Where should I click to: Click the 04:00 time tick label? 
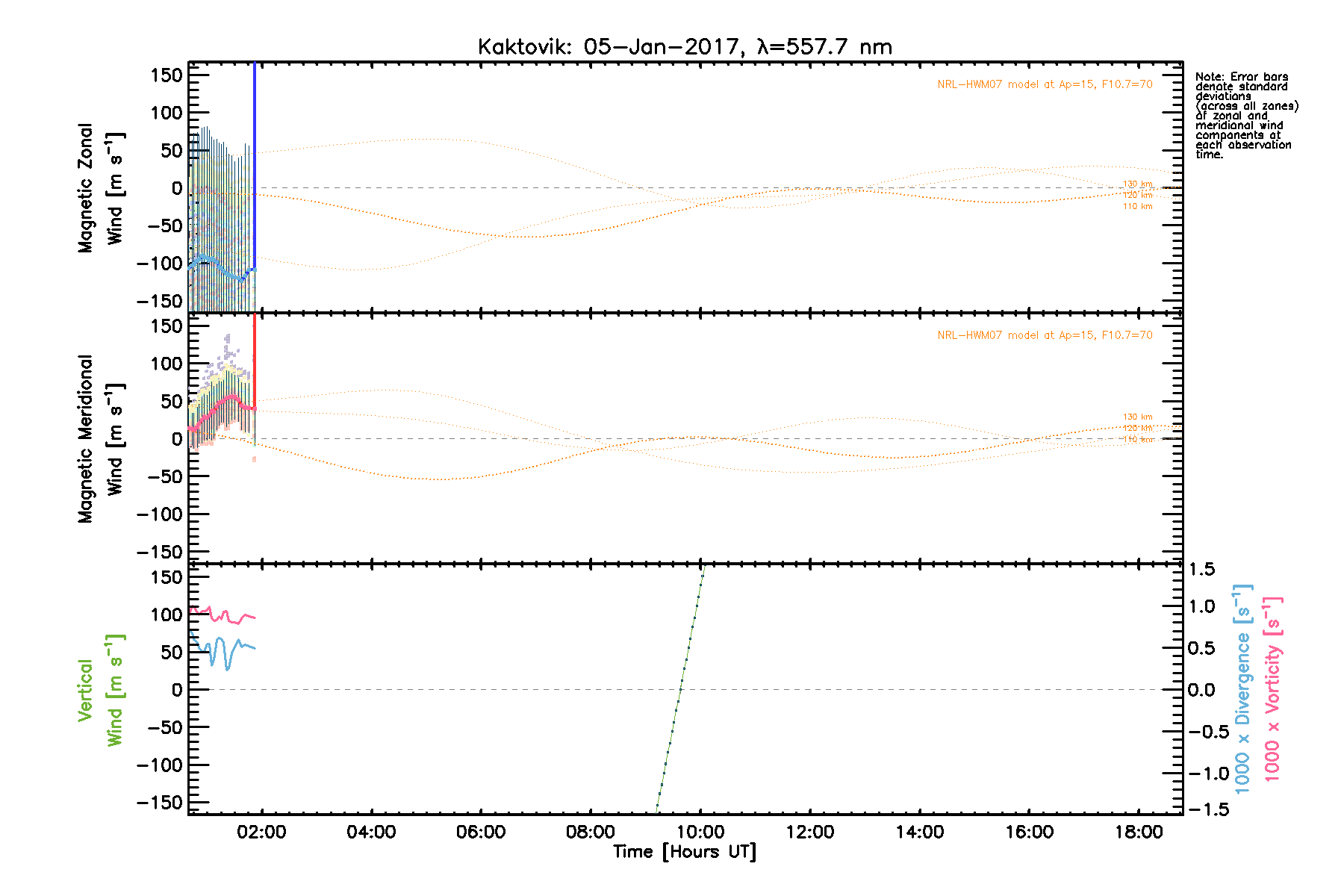click(371, 832)
